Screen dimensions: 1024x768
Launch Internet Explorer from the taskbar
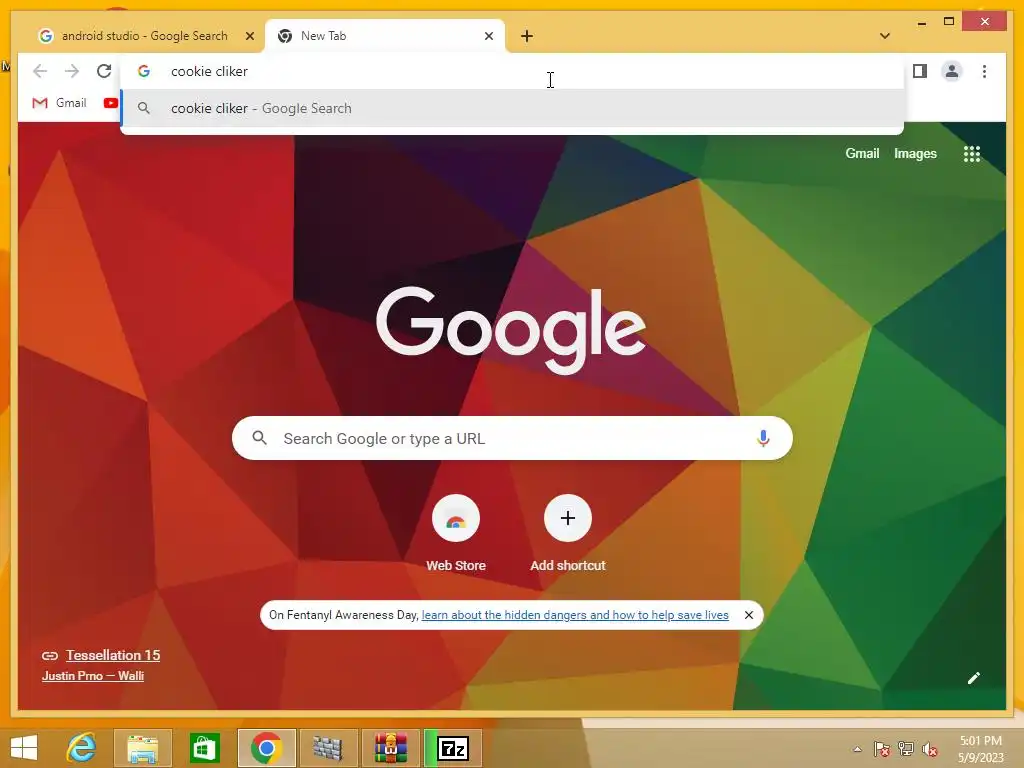[82, 748]
